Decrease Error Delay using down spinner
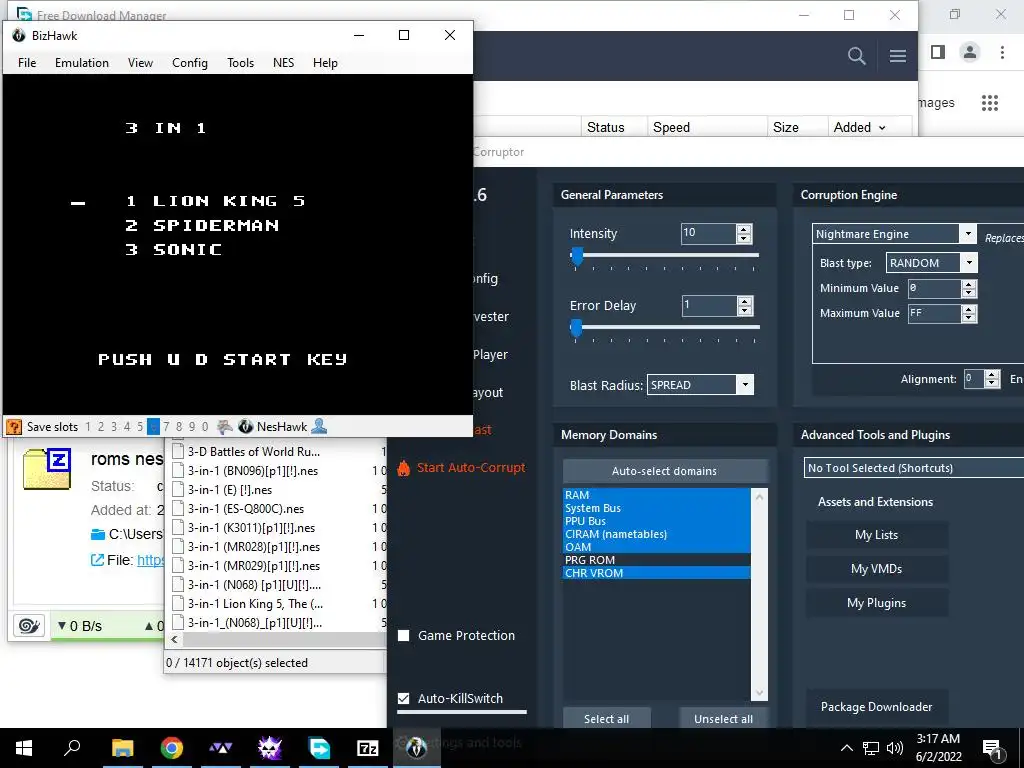1024x768 pixels. point(744,310)
